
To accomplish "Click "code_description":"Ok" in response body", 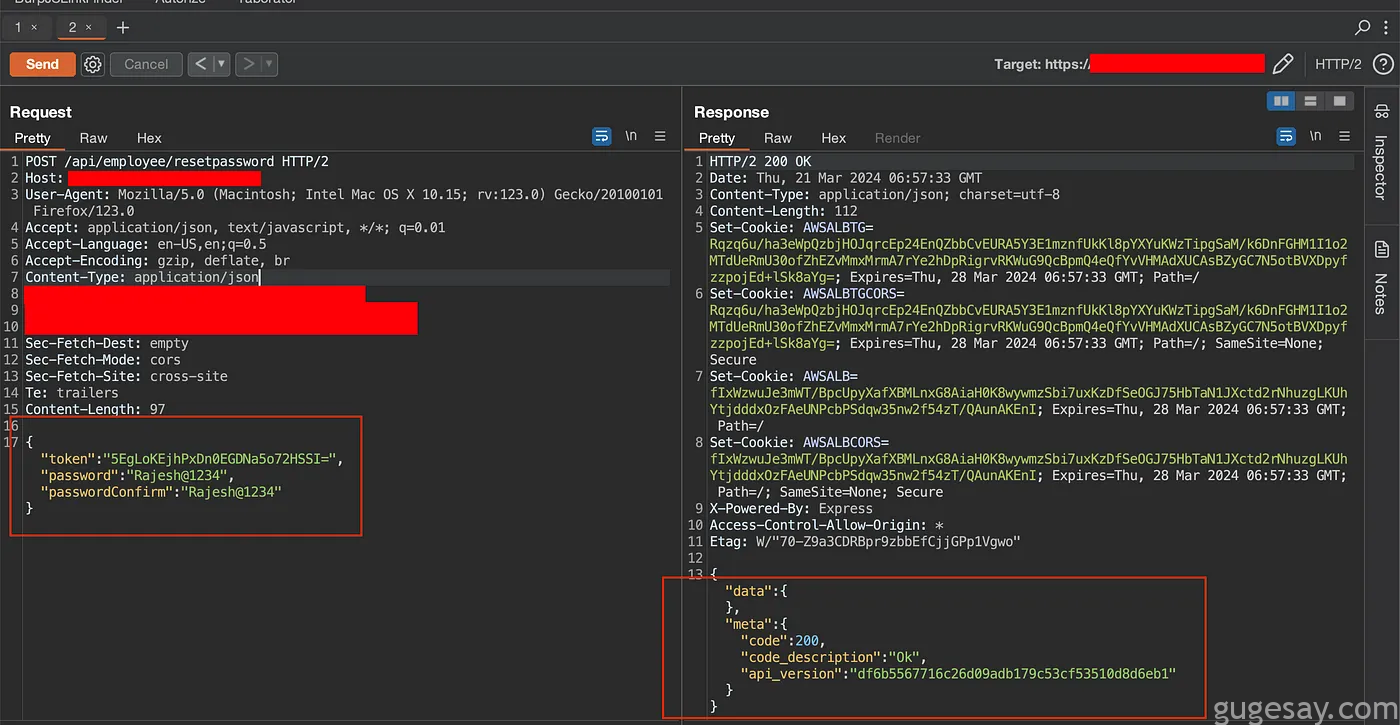I will pos(834,657).
